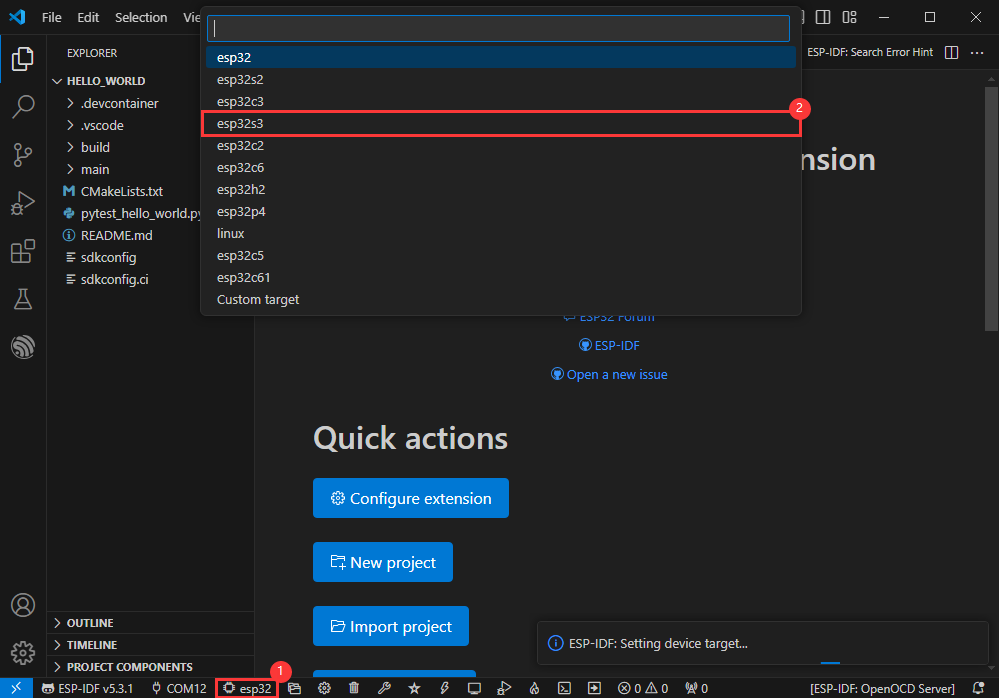The width and height of the screenshot is (999, 698).
Task: Open the CMakeLists.txt file
Action: point(121,191)
